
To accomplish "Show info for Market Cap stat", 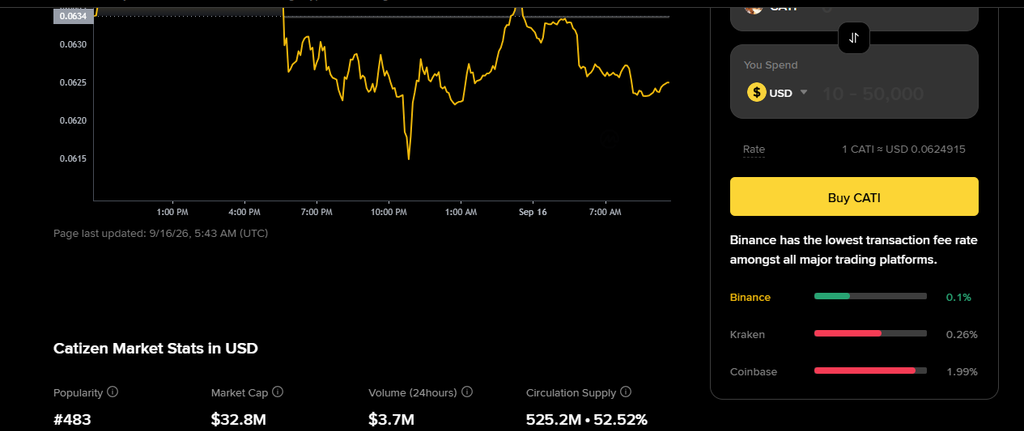I will (x=278, y=392).
